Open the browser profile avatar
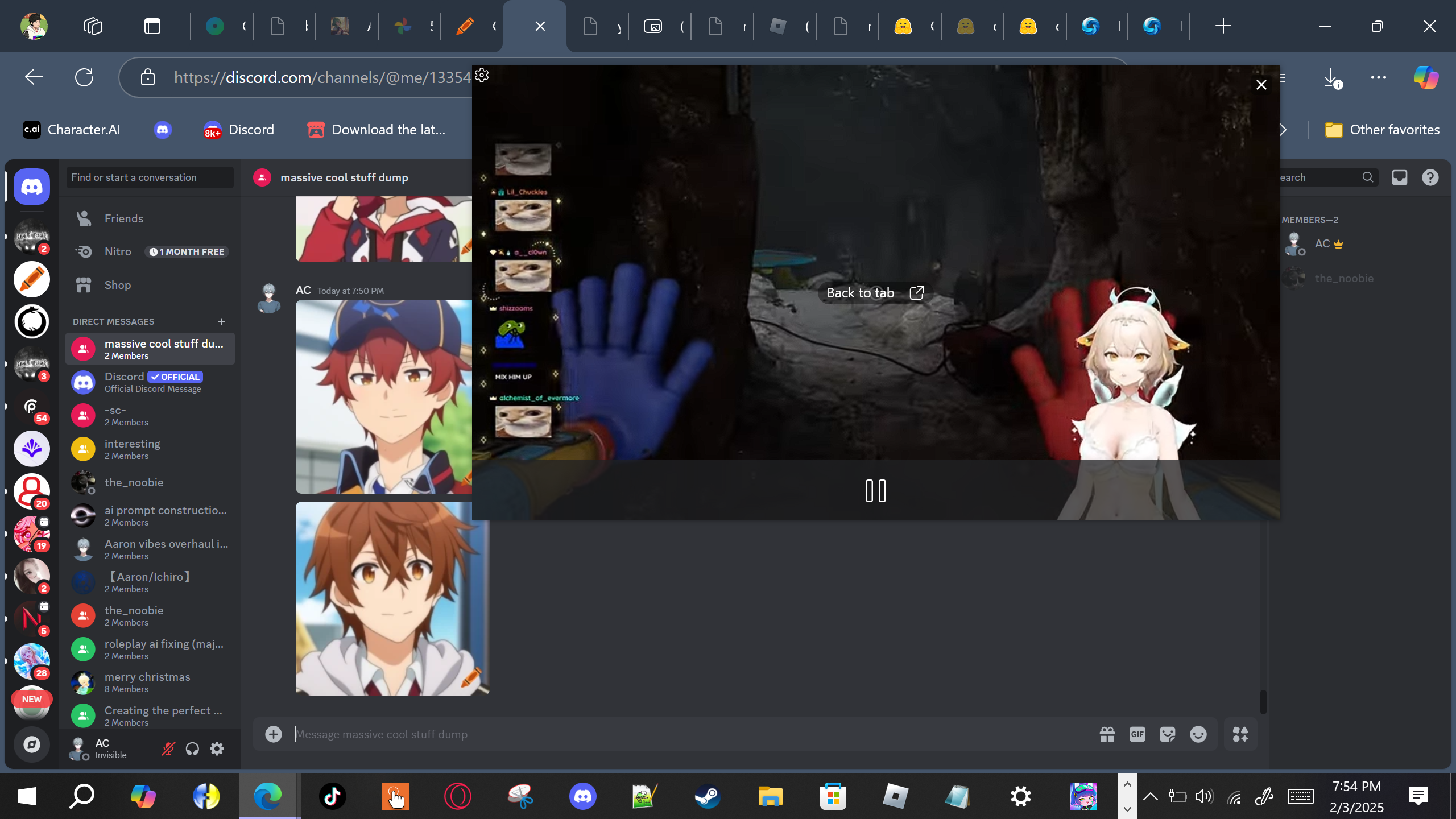The height and width of the screenshot is (819, 1456). tap(34, 26)
